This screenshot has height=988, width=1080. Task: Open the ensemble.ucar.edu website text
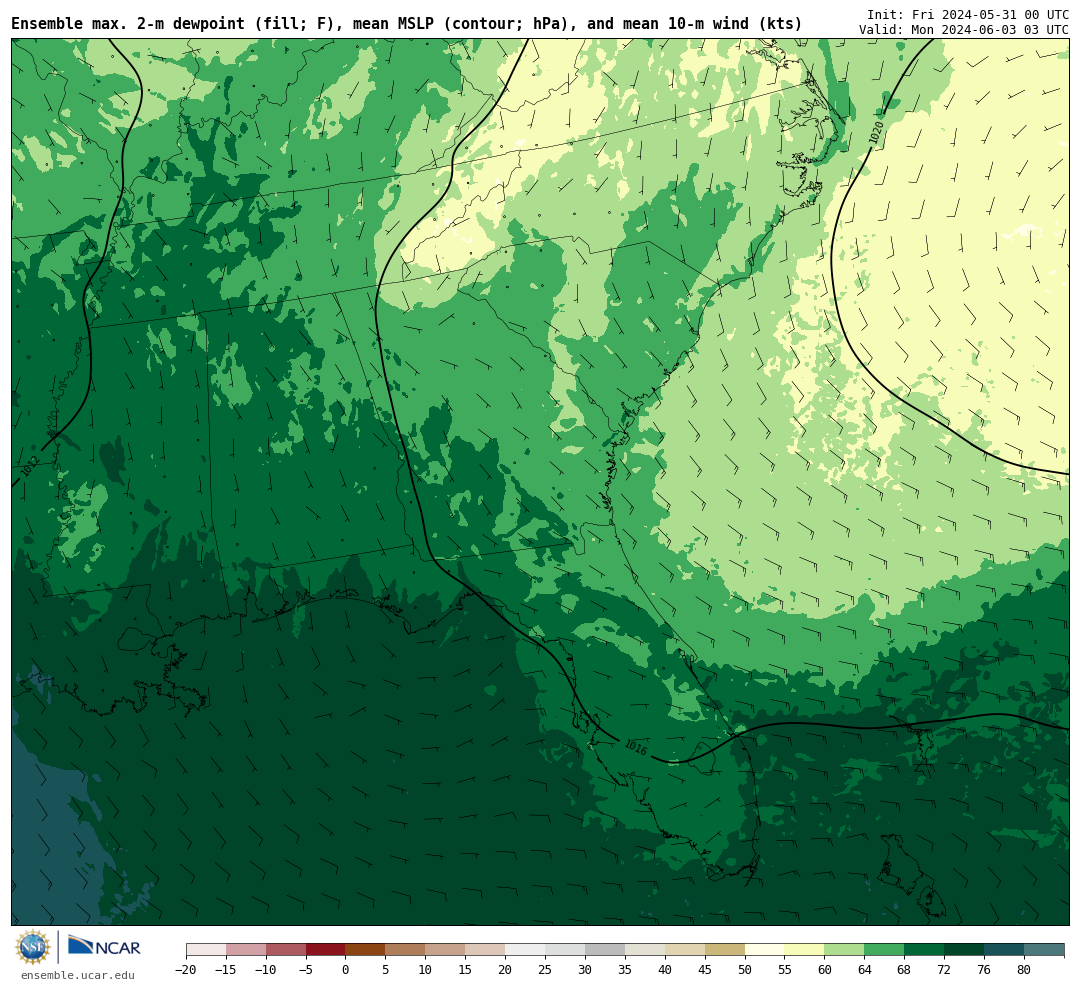78,975
